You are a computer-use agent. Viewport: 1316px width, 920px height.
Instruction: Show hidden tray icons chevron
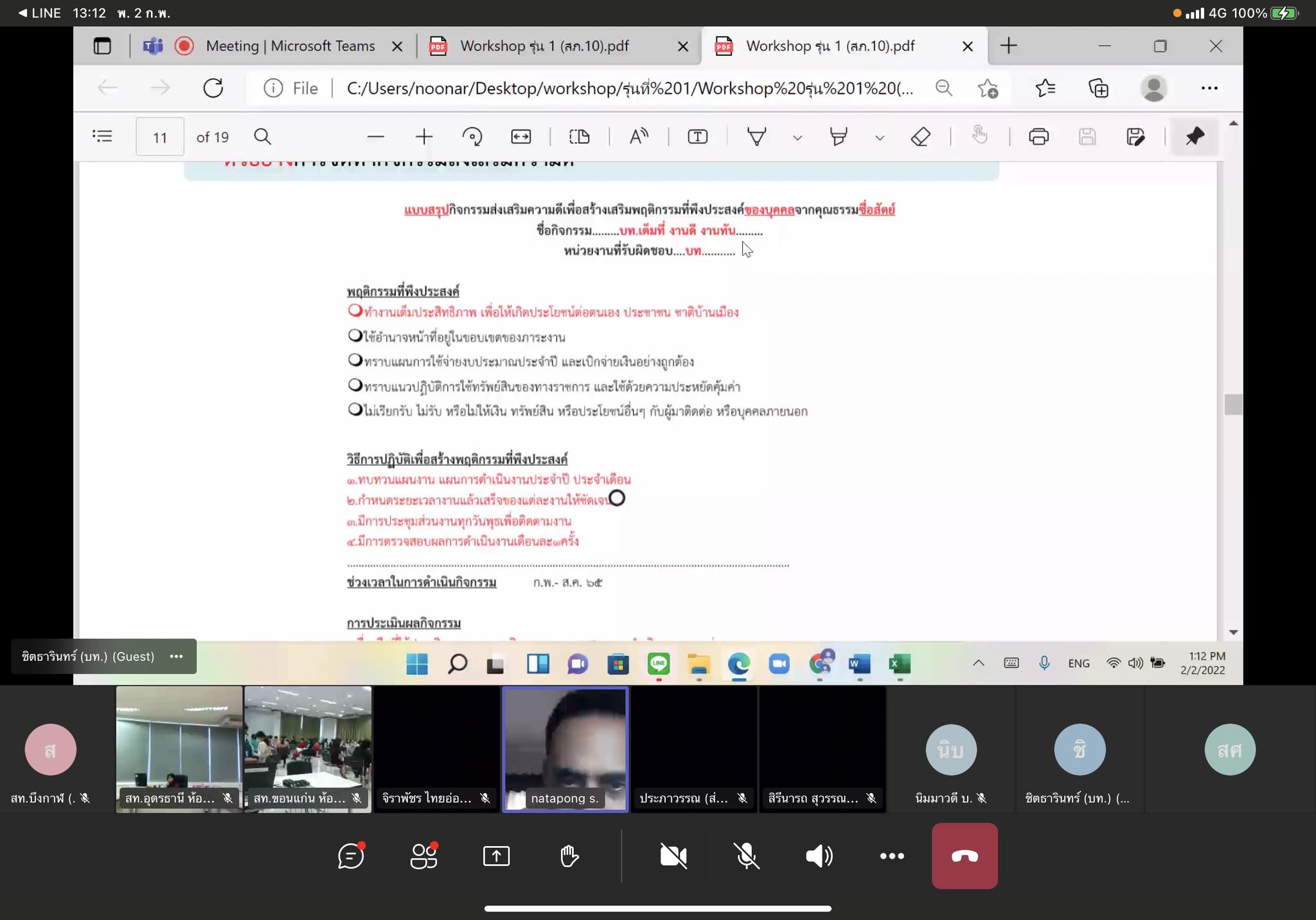tap(978, 663)
